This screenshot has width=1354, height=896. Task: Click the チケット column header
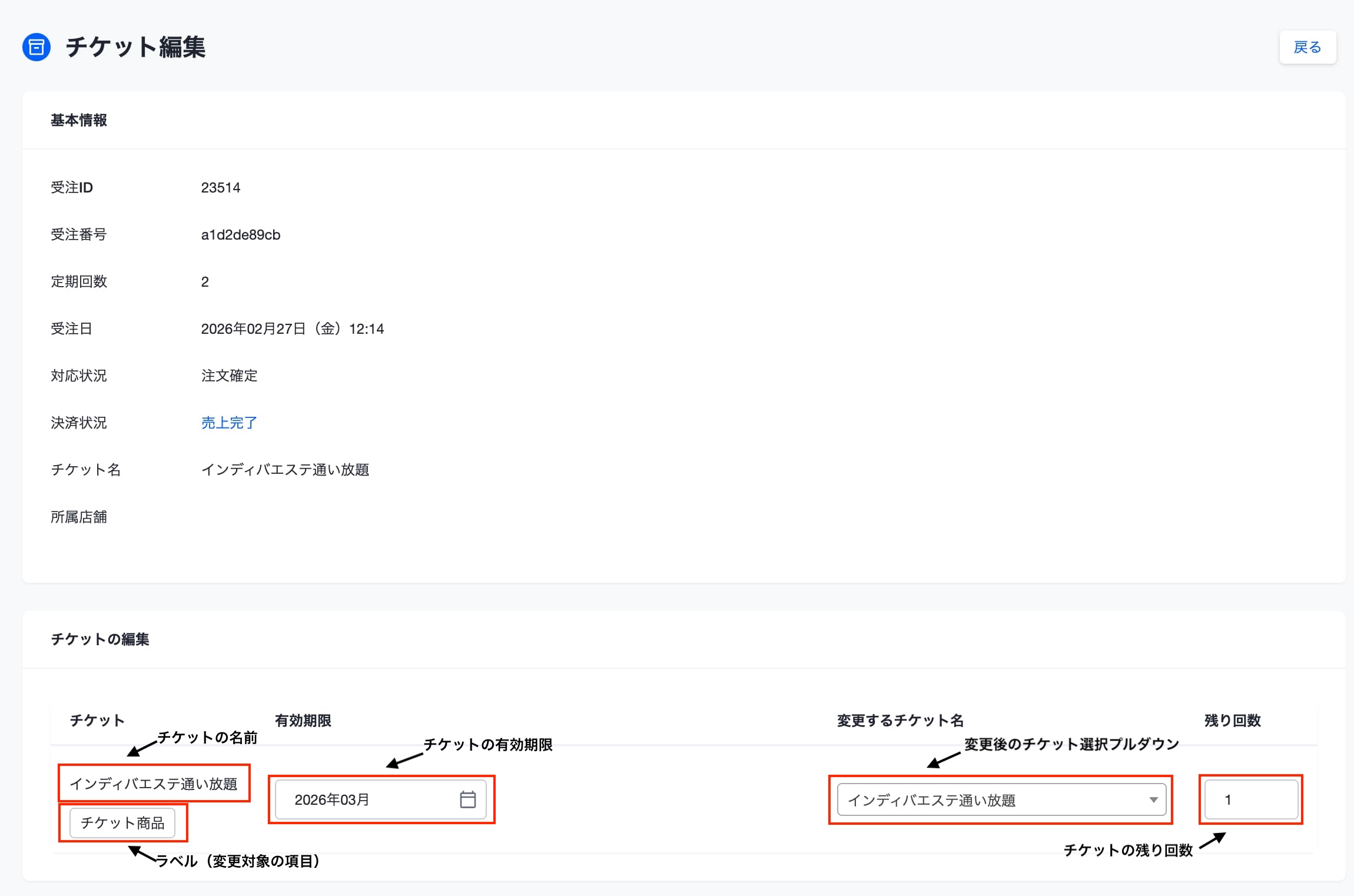coord(98,721)
